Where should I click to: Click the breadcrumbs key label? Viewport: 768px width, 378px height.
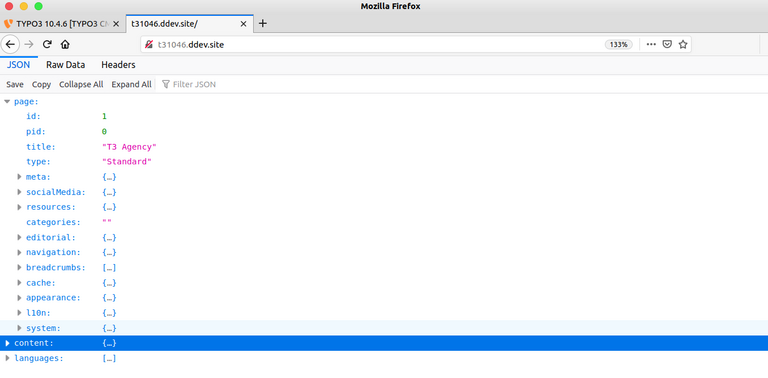(x=55, y=268)
